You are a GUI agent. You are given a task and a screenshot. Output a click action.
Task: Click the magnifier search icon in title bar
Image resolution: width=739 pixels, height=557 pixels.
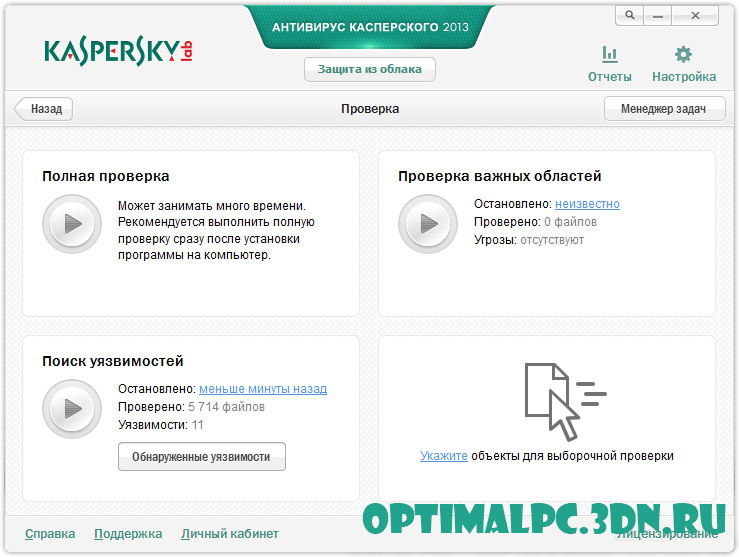630,16
